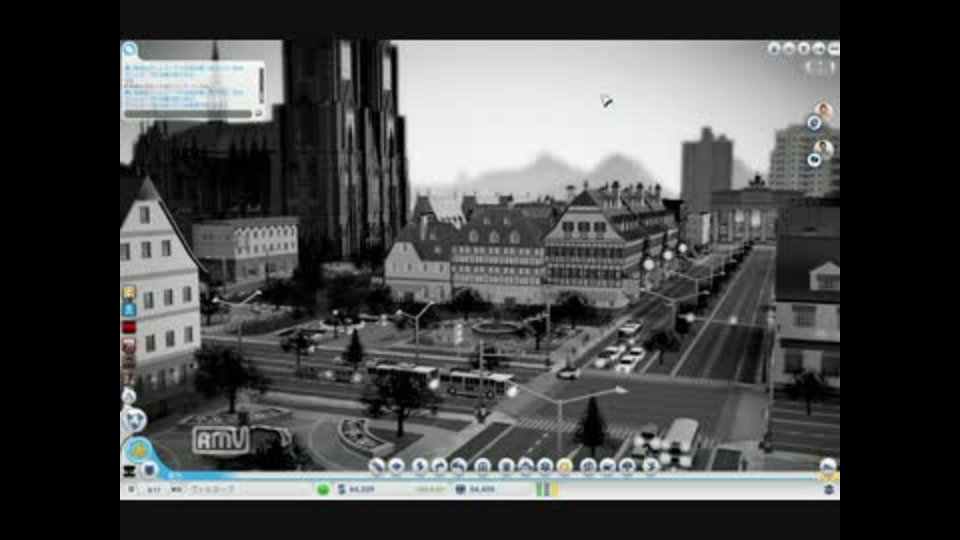Viewport: 960px width, 540px height.
Task: Click the city name in the bottom bar
Action: coord(213,489)
